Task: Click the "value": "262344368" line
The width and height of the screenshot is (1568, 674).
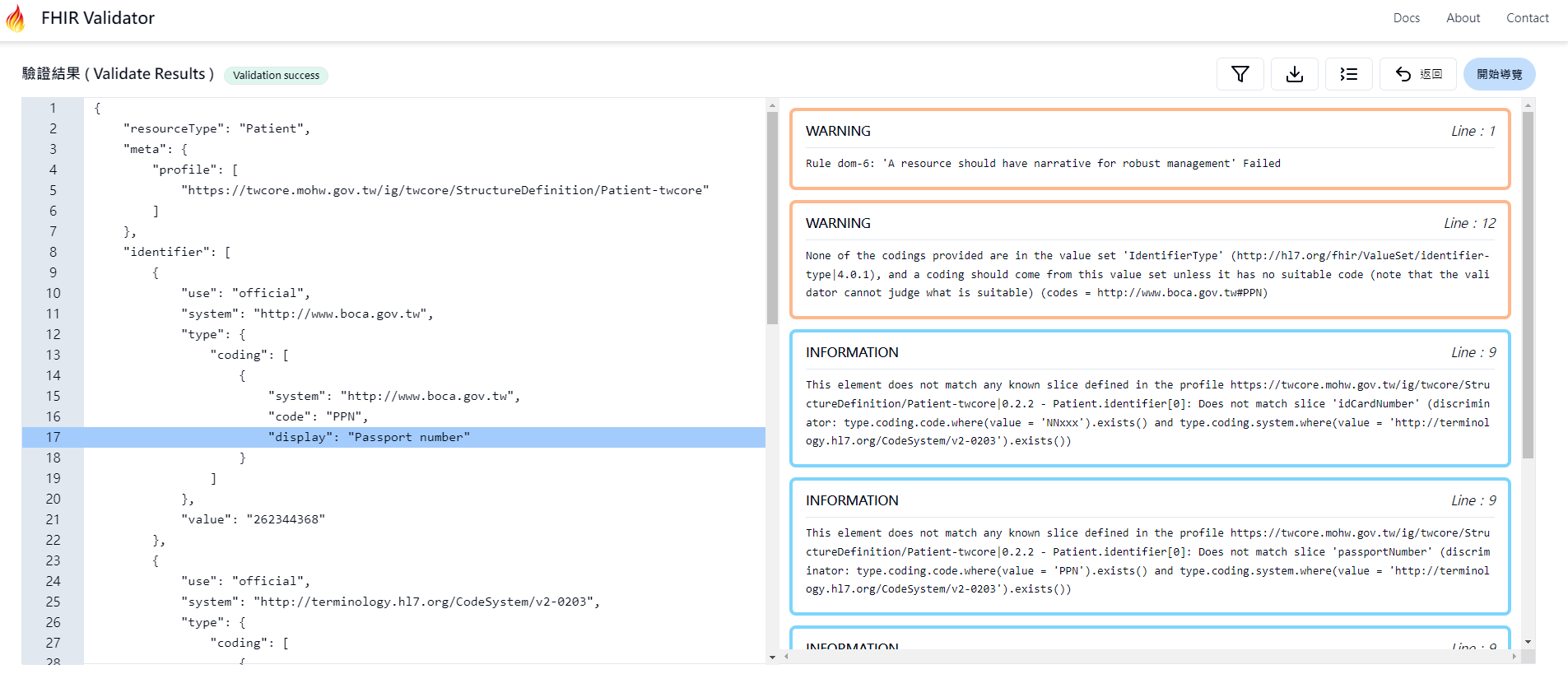Action: coord(253,519)
